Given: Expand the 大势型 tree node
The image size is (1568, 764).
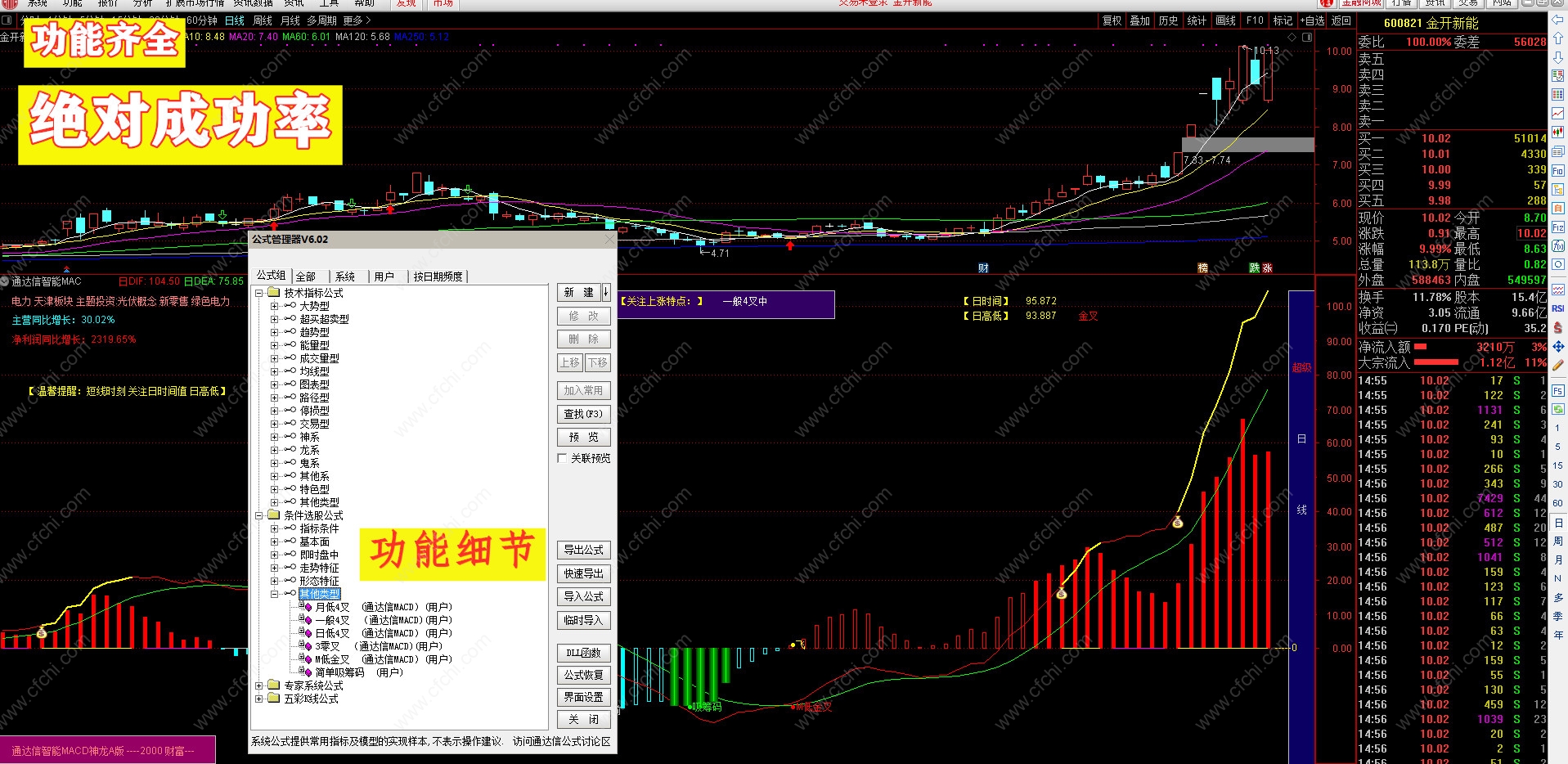Looking at the screenshot, I should pyautogui.click(x=275, y=306).
